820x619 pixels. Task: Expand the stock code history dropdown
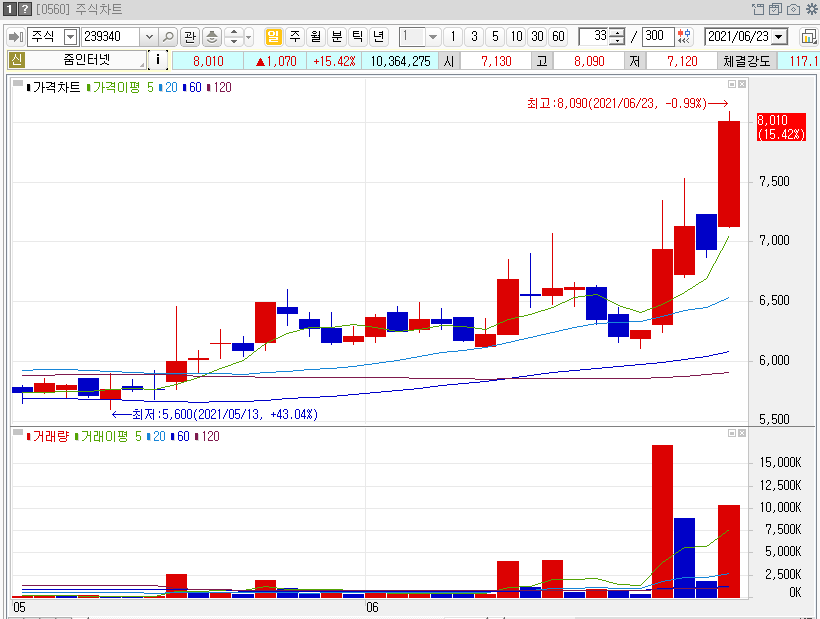(149, 37)
